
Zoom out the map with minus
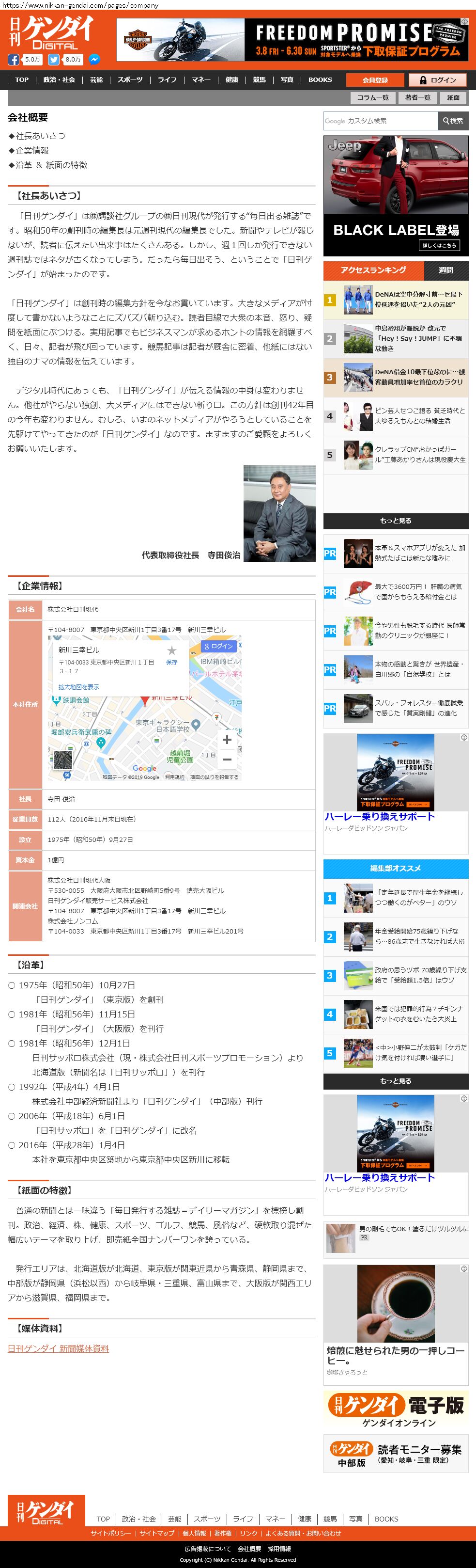click(227, 759)
